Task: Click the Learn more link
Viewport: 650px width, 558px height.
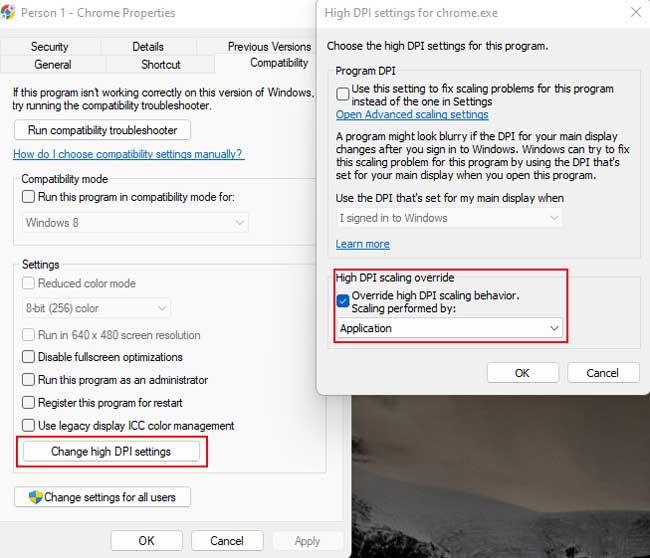Action: (363, 244)
